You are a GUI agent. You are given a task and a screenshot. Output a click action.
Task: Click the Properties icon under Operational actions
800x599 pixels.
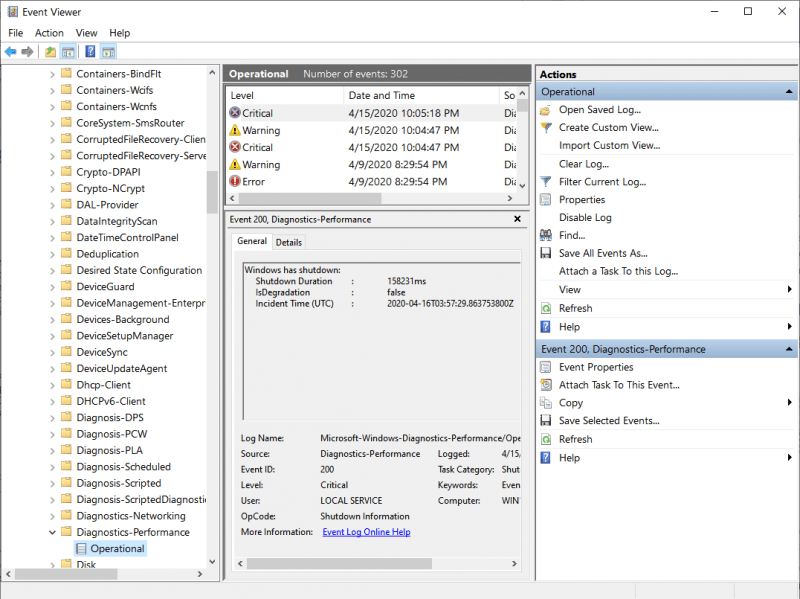[x=545, y=199]
